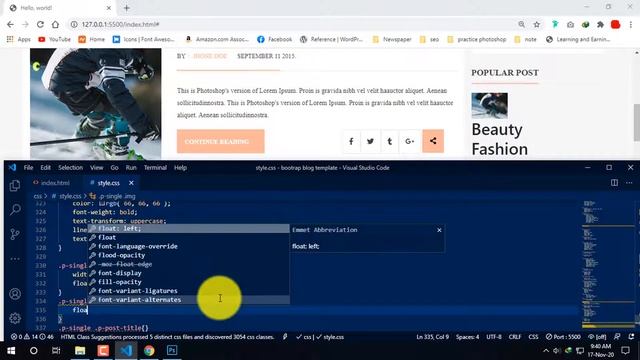The image size is (640, 360).
Task: Open the Extensions puzzle icon
Action: coord(600,24)
